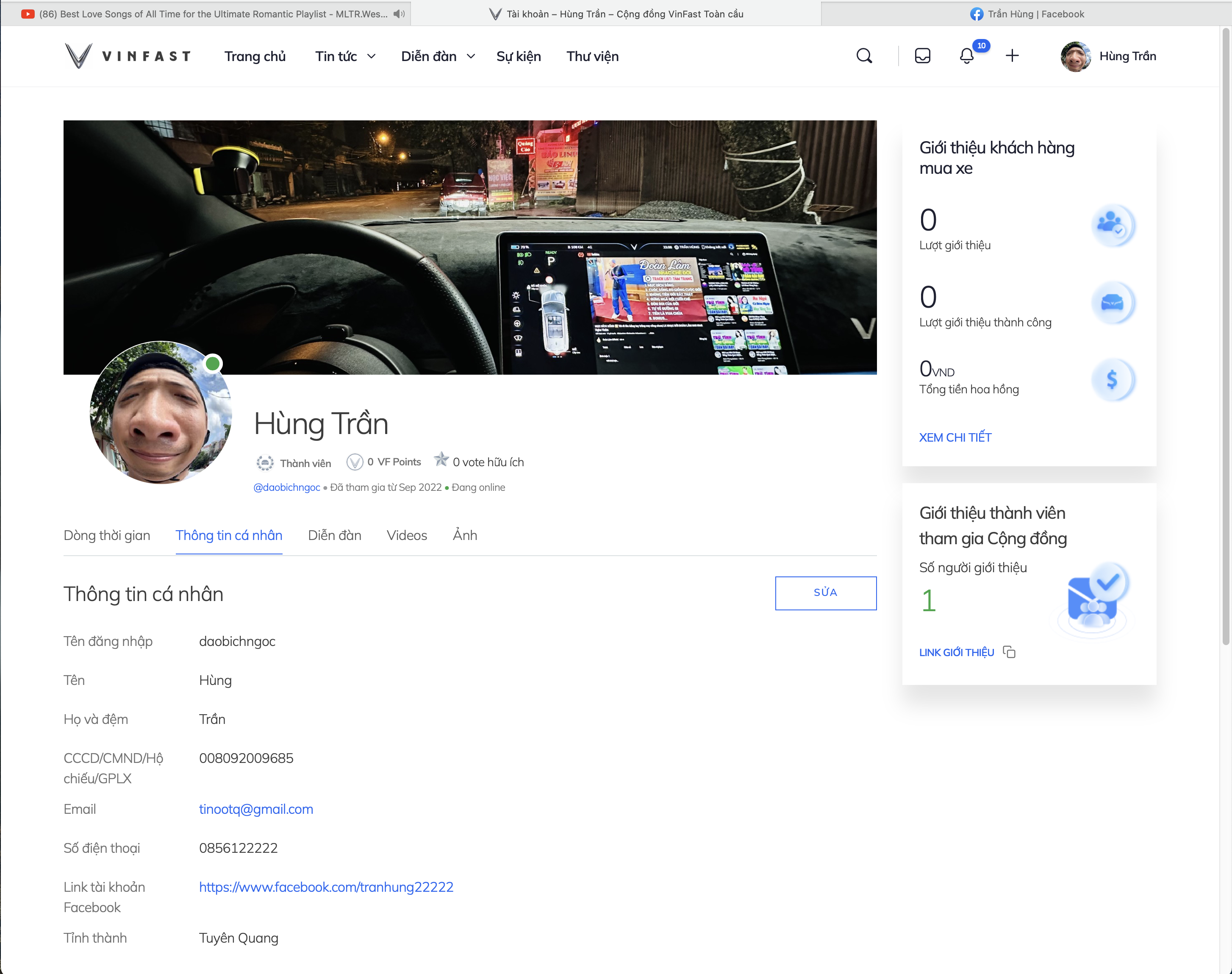Image resolution: width=1232 pixels, height=974 pixels.
Task: Copy referral link using copy icon
Action: coord(1009,652)
